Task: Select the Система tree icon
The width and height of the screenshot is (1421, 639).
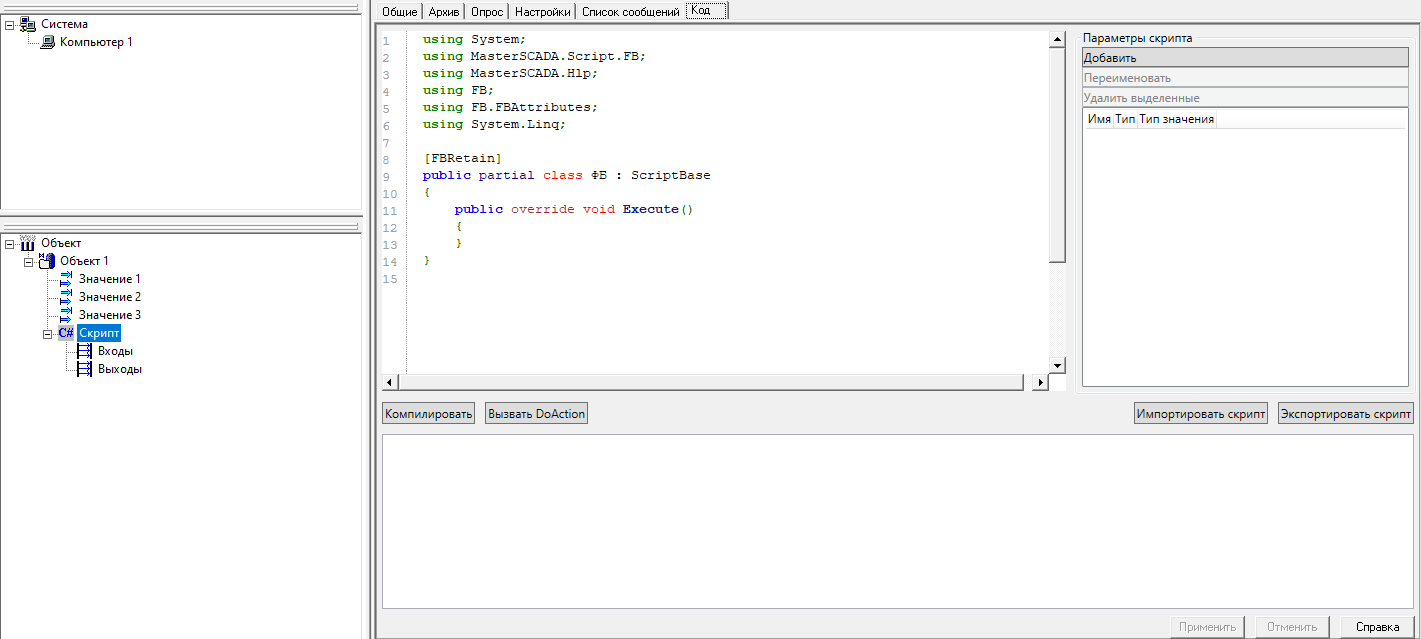Action: point(28,24)
